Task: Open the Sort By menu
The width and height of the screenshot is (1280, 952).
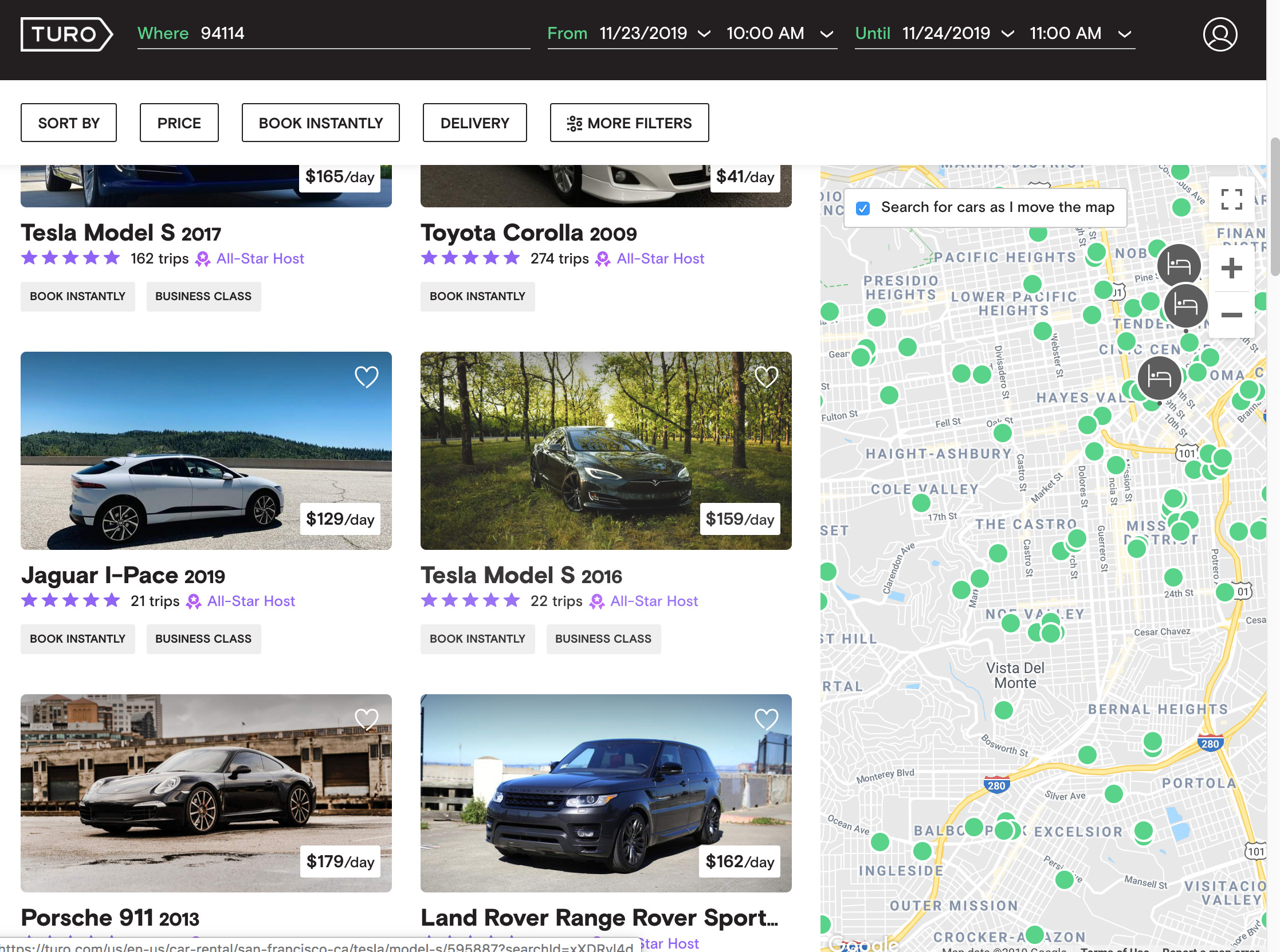Action: (69, 123)
